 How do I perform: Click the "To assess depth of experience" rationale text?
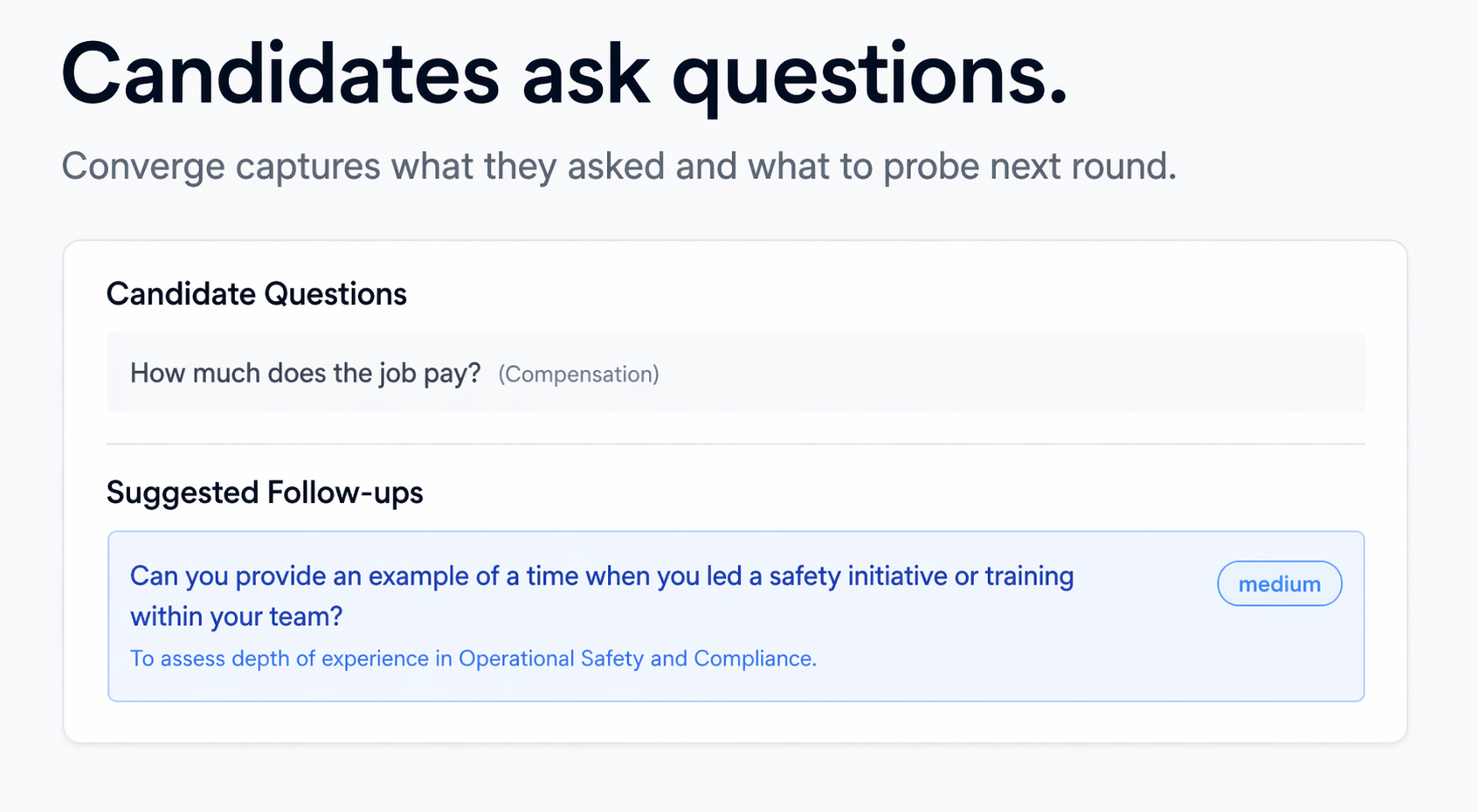[x=281, y=658]
